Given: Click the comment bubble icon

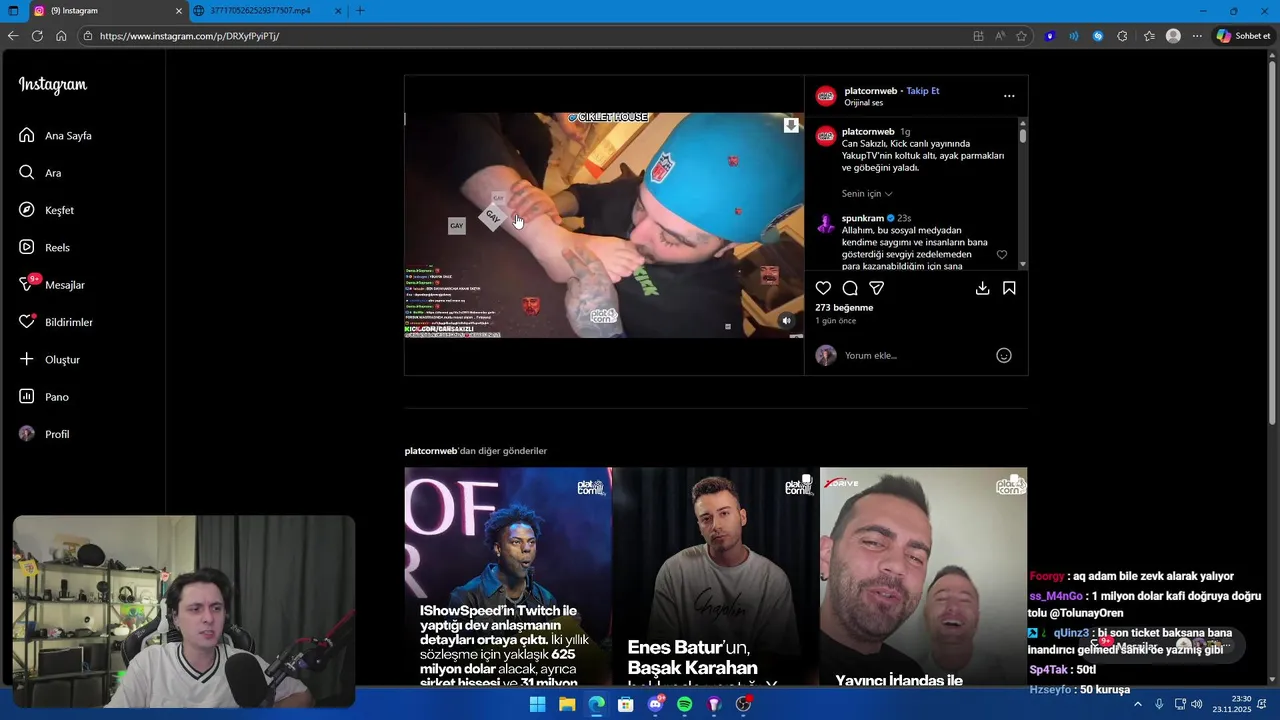Looking at the screenshot, I should click(x=850, y=288).
